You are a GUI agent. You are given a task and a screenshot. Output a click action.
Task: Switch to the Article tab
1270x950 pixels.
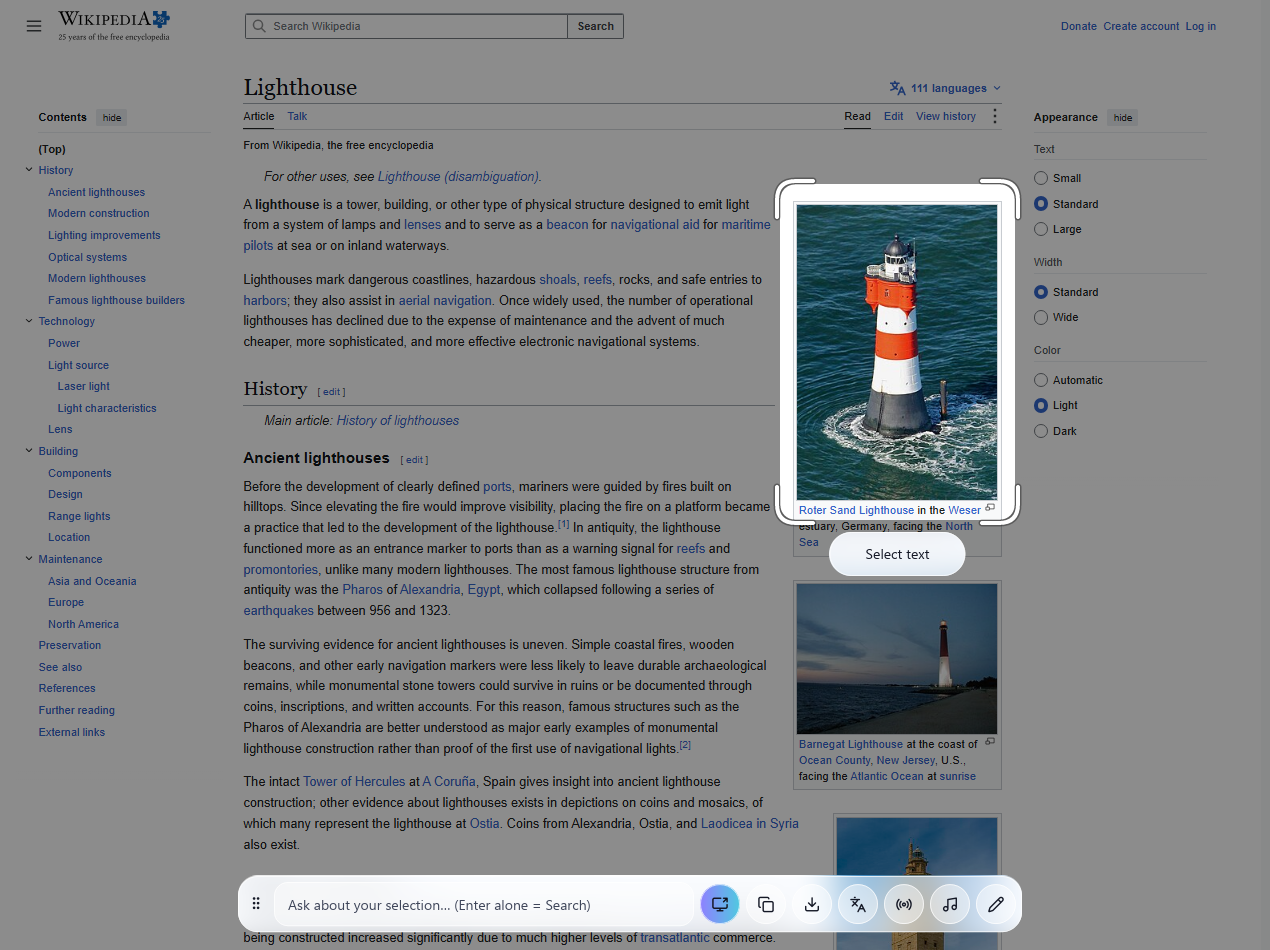[x=258, y=116]
